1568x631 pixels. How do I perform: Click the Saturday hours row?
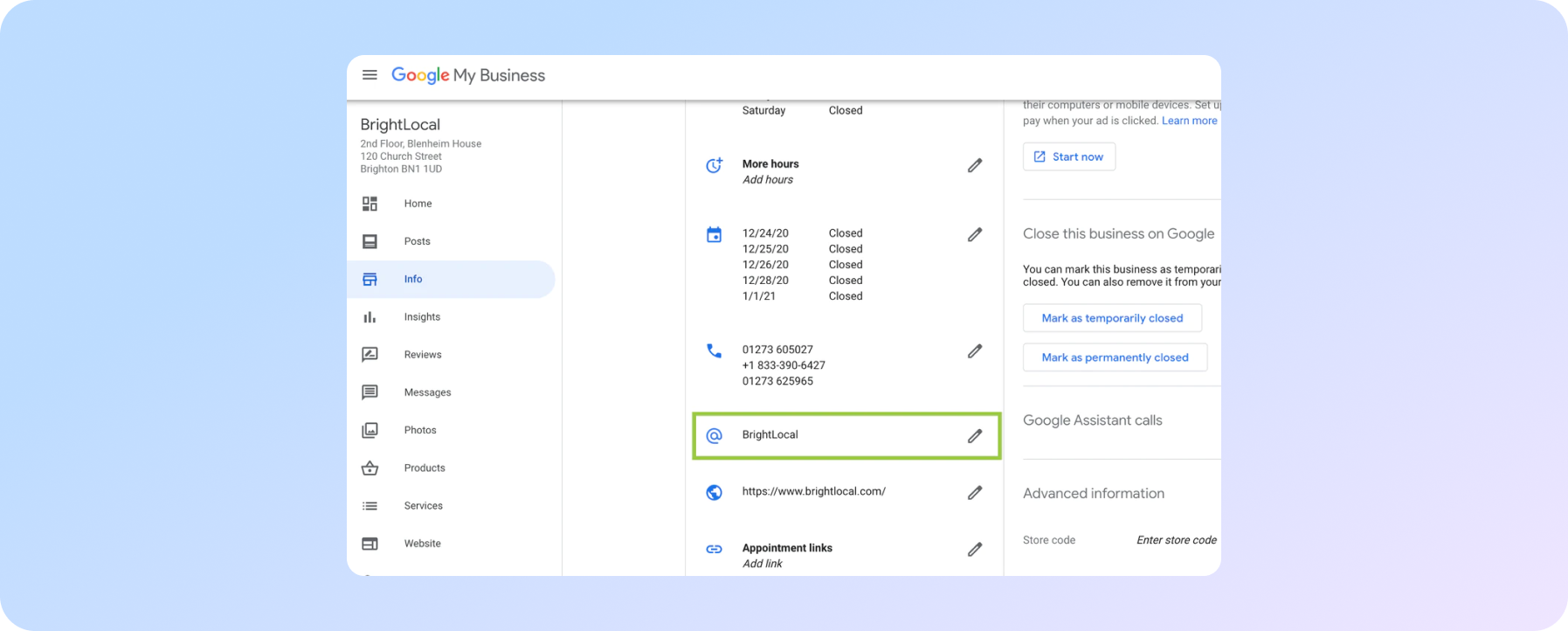(802, 110)
